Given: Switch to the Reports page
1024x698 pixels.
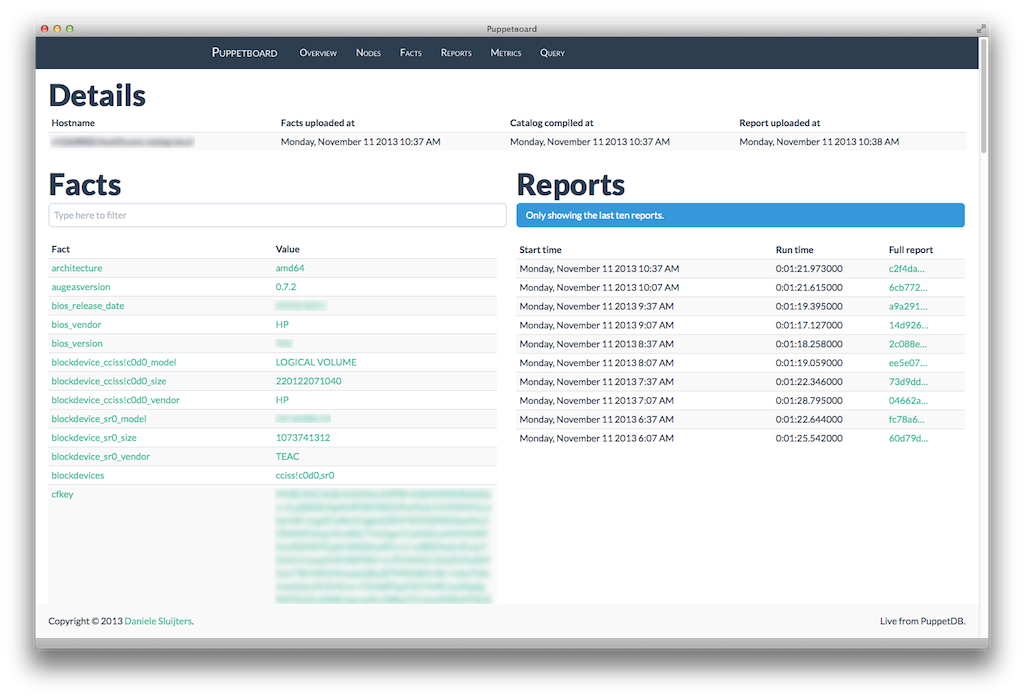Looking at the screenshot, I should (456, 53).
